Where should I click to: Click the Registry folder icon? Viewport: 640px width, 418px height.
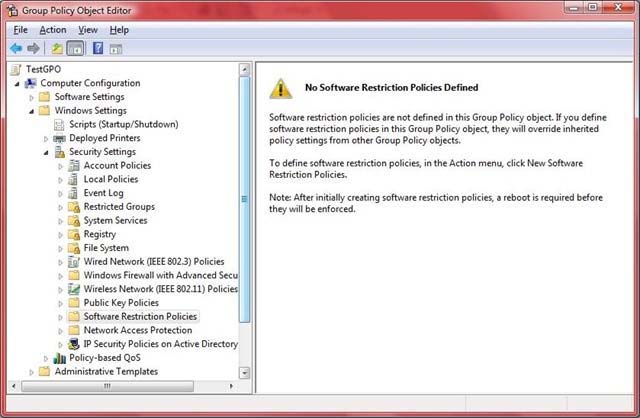[74, 234]
